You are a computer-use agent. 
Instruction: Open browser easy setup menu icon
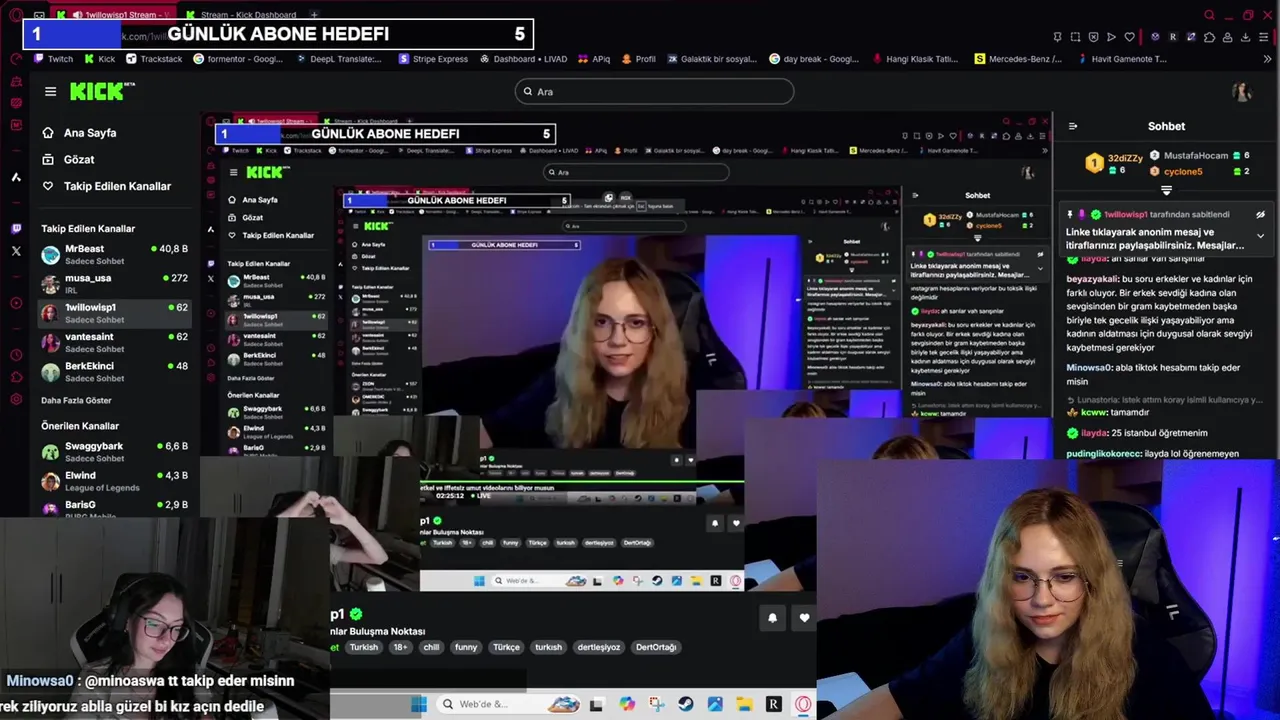tap(1264, 37)
